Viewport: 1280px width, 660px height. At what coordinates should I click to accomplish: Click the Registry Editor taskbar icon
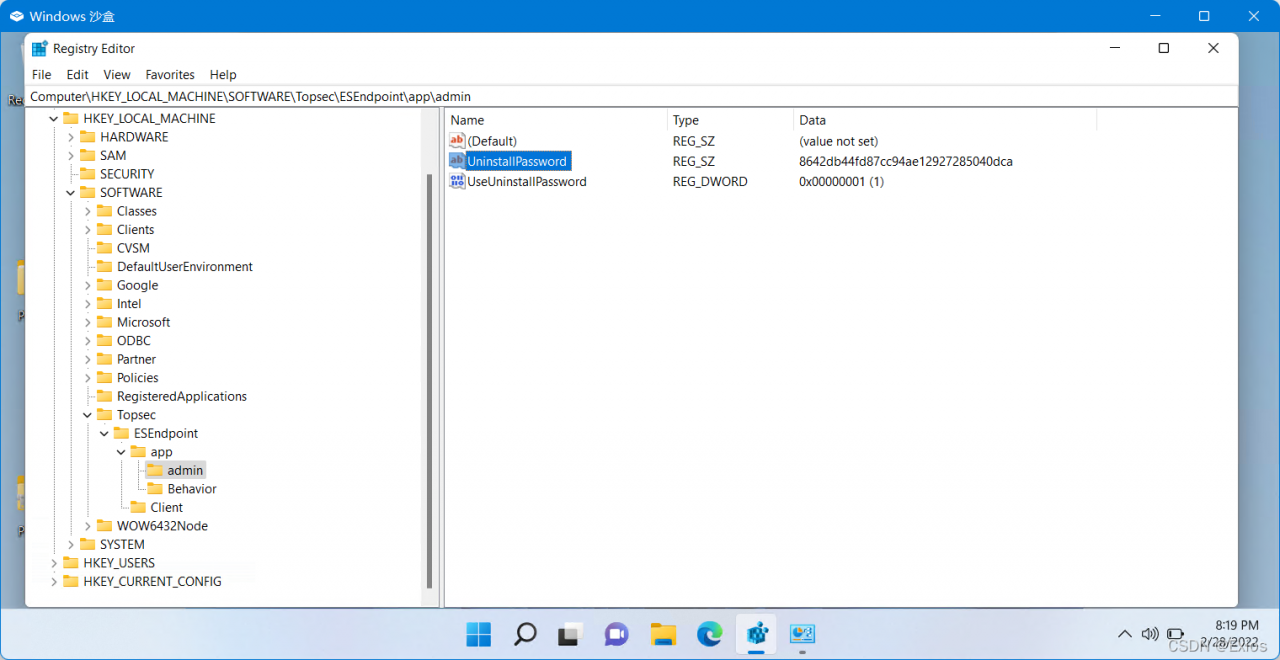click(x=756, y=633)
